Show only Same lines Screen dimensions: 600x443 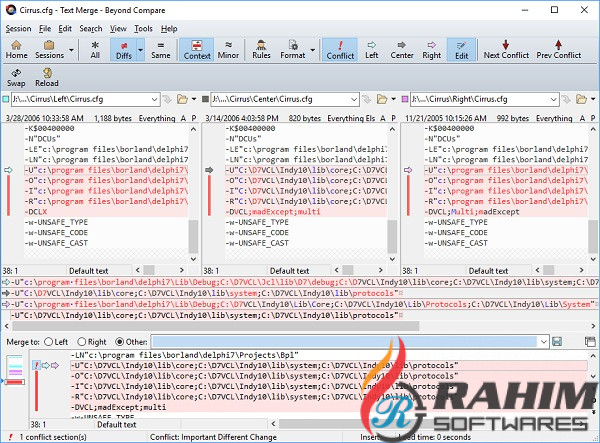[x=160, y=50]
